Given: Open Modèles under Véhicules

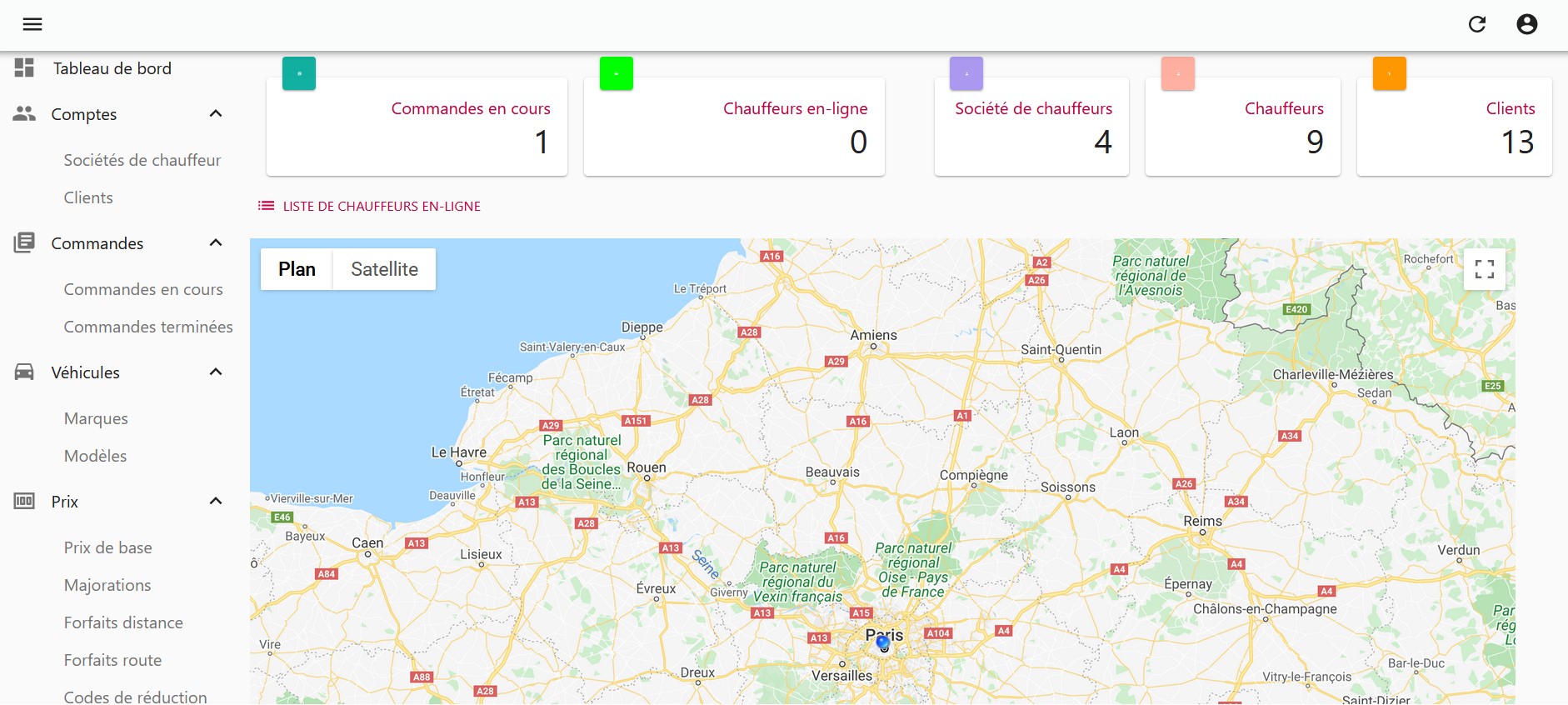Looking at the screenshot, I should [x=95, y=456].
